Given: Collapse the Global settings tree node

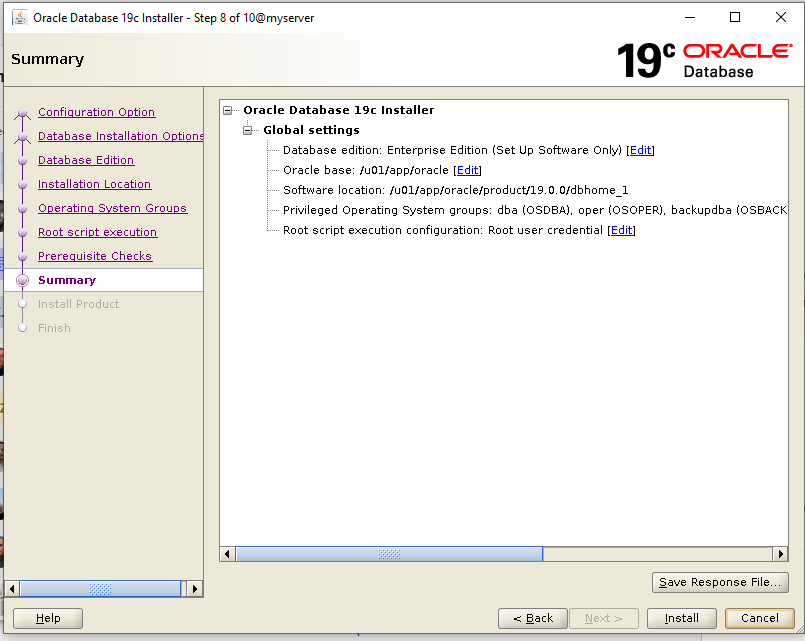Looking at the screenshot, I should click(x=247, y=130).
